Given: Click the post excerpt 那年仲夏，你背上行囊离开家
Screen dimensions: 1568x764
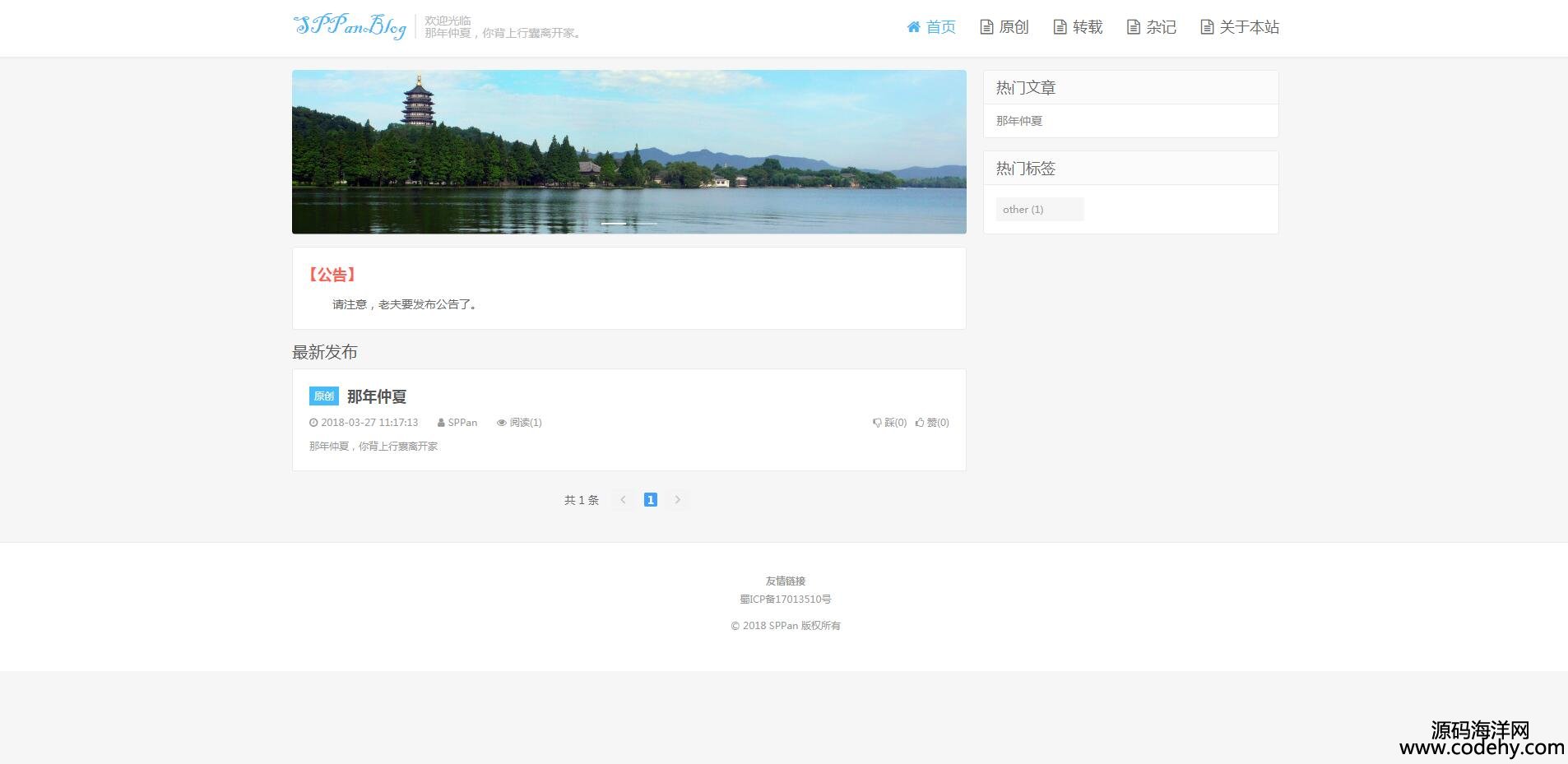Looking at the screenshot, I should tap(373, 447).
